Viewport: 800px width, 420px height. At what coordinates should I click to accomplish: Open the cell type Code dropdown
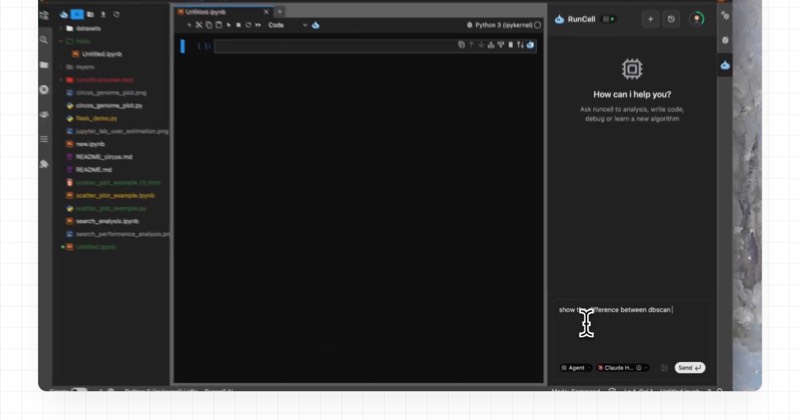(287, 25)
